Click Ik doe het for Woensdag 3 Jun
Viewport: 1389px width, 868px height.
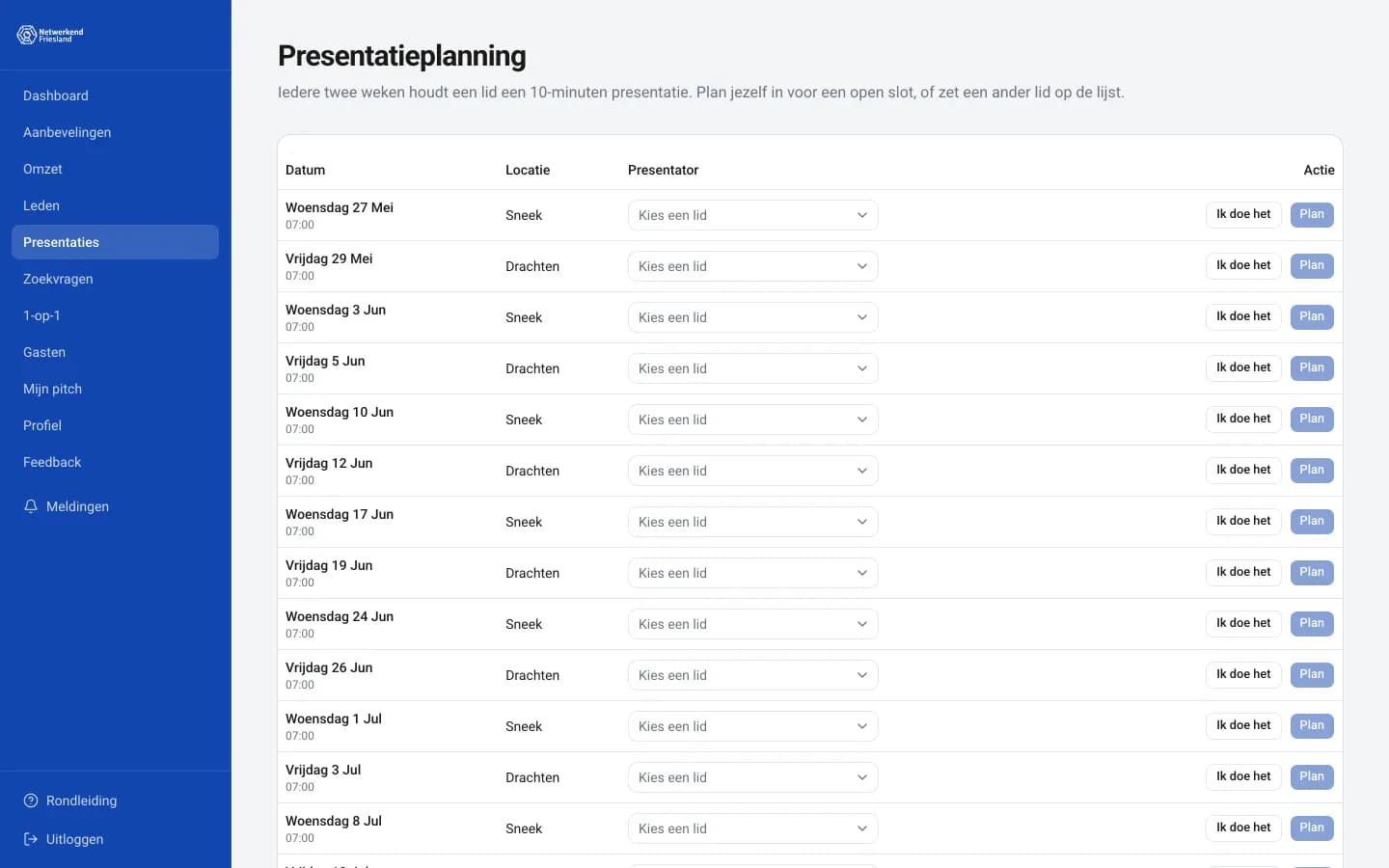click(1243, 316)
